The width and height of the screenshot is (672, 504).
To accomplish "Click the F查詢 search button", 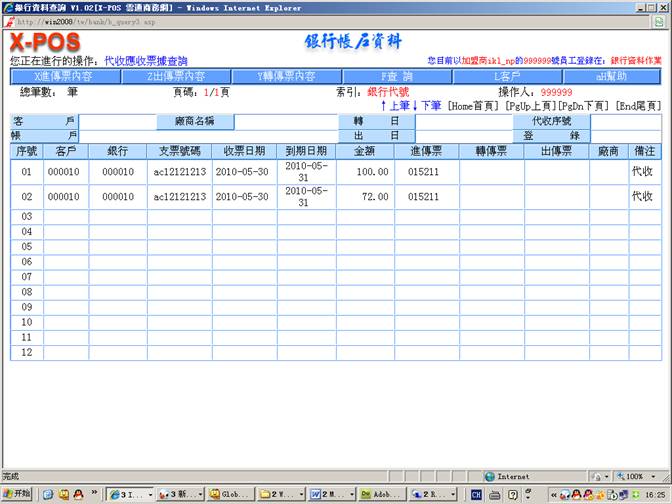I will tap(396, 76).
